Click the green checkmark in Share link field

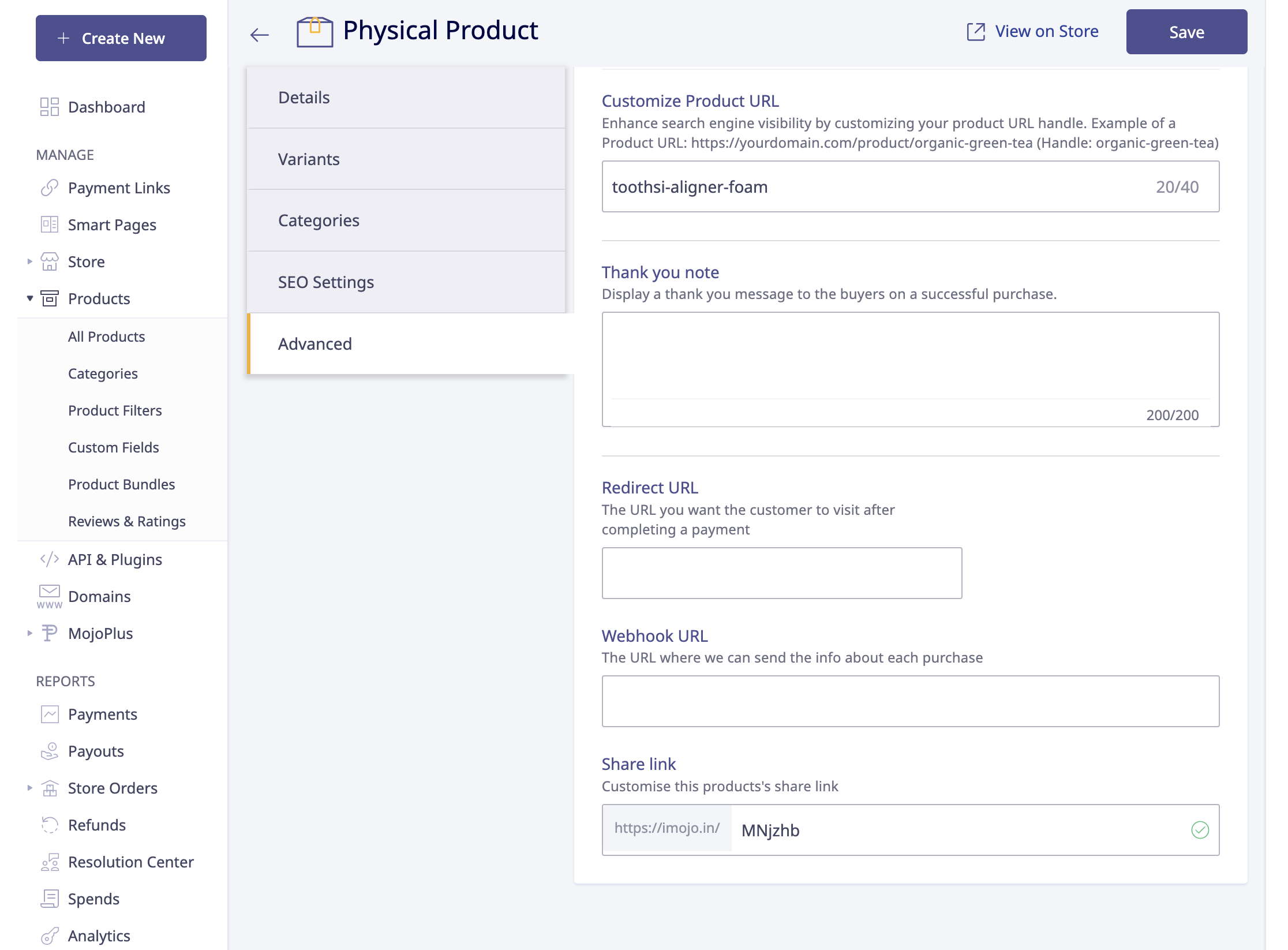[1200, 830]
